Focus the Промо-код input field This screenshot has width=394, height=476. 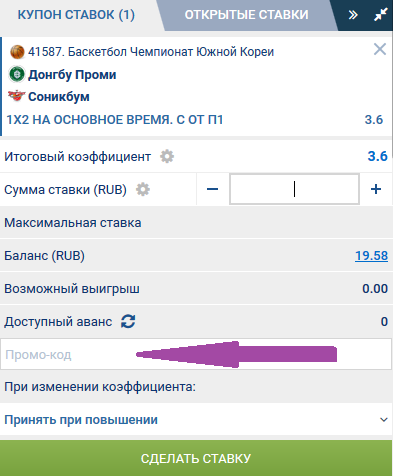196,354
